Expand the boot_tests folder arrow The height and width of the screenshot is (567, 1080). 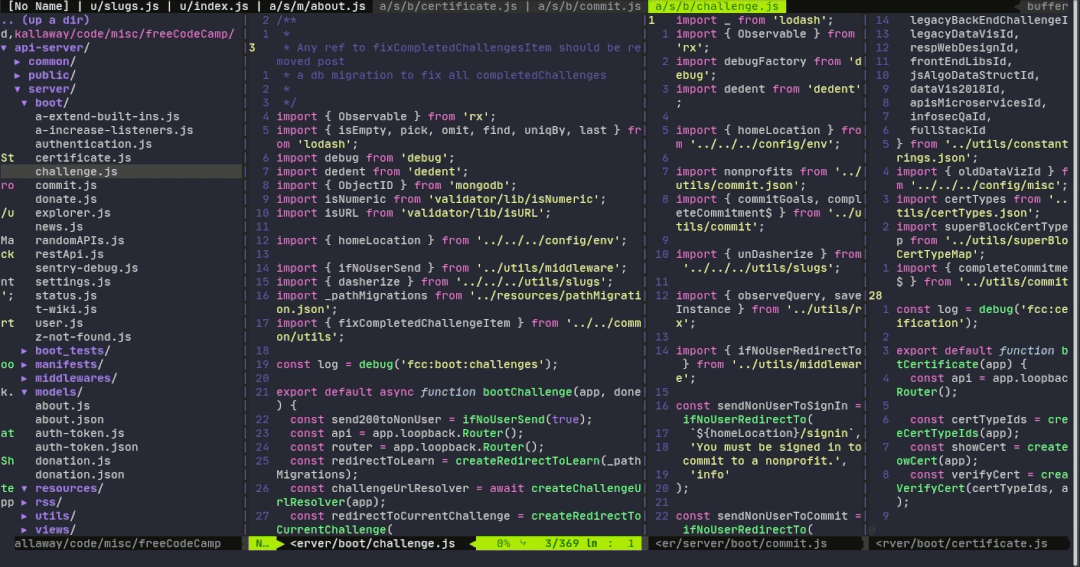25,351
